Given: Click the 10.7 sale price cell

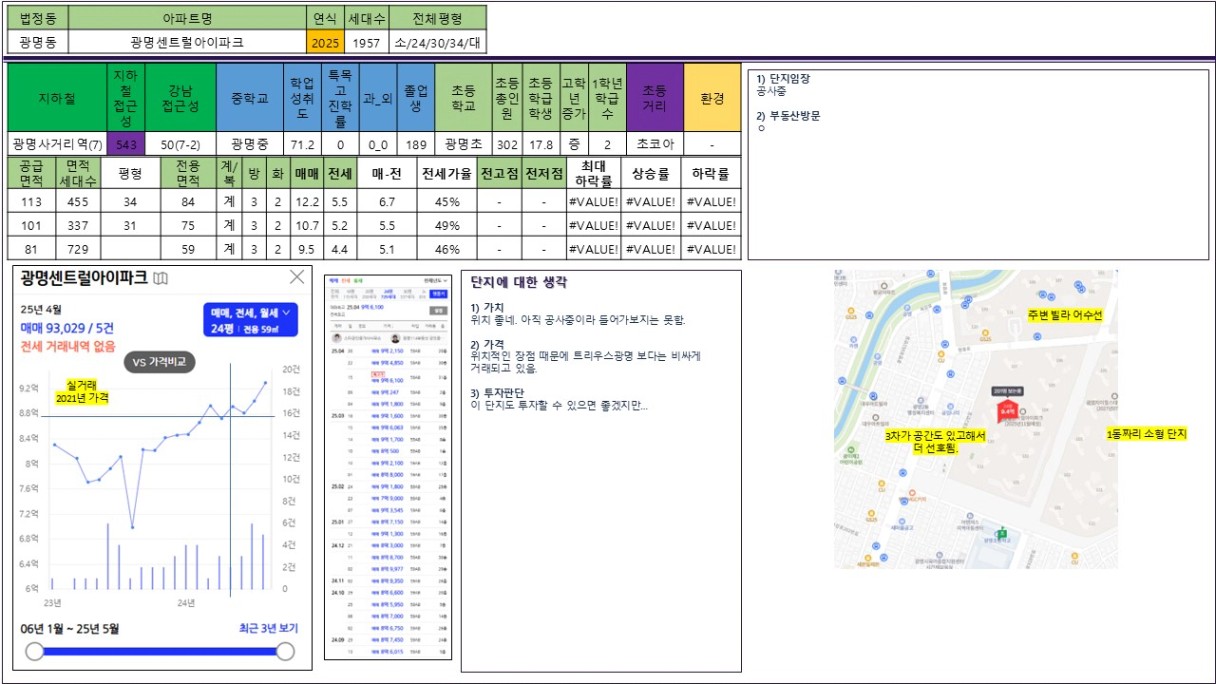Looking at the screenshot, I should point(306,225).
